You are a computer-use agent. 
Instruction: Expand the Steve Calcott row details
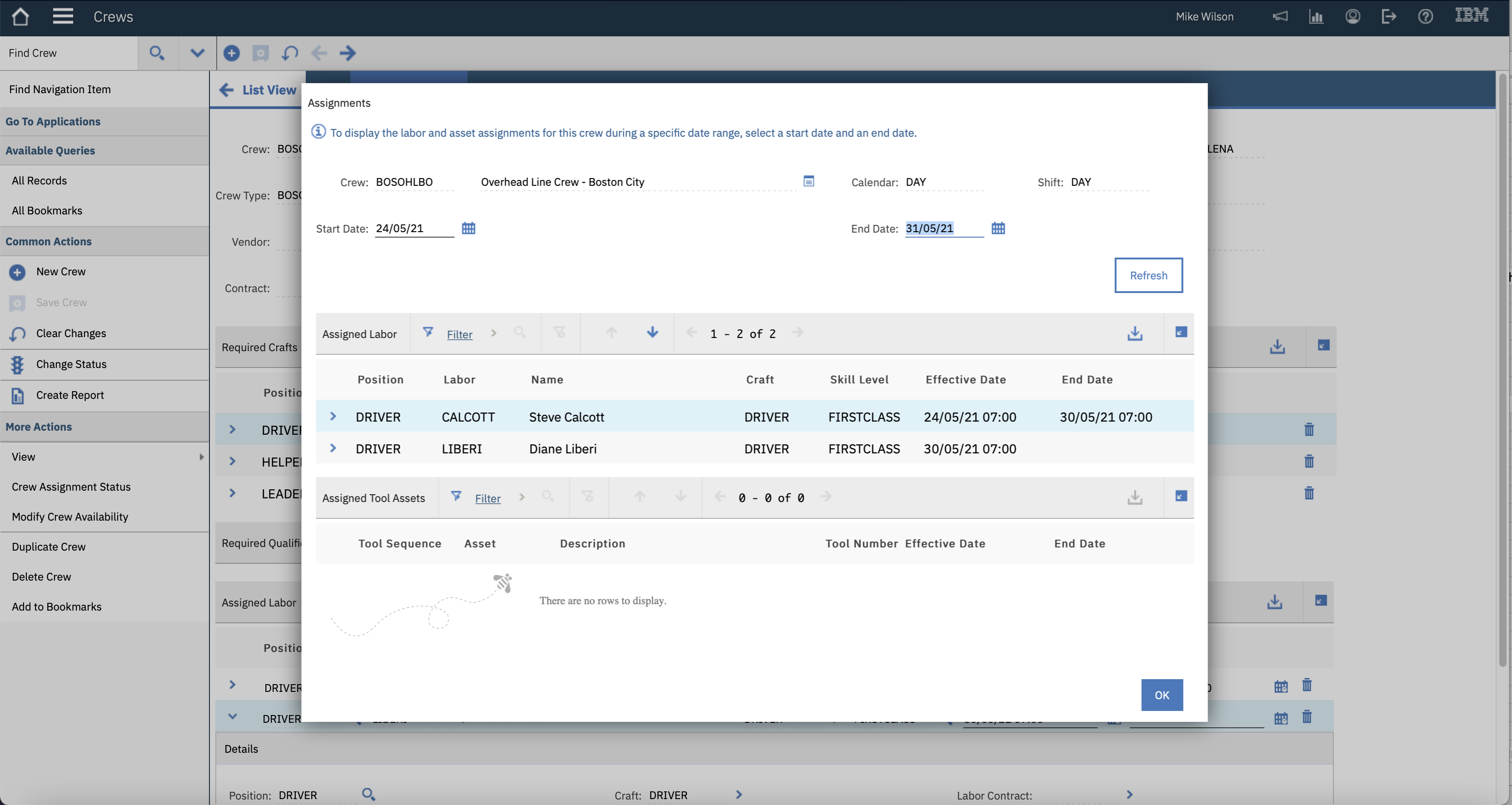pos(333,417)
